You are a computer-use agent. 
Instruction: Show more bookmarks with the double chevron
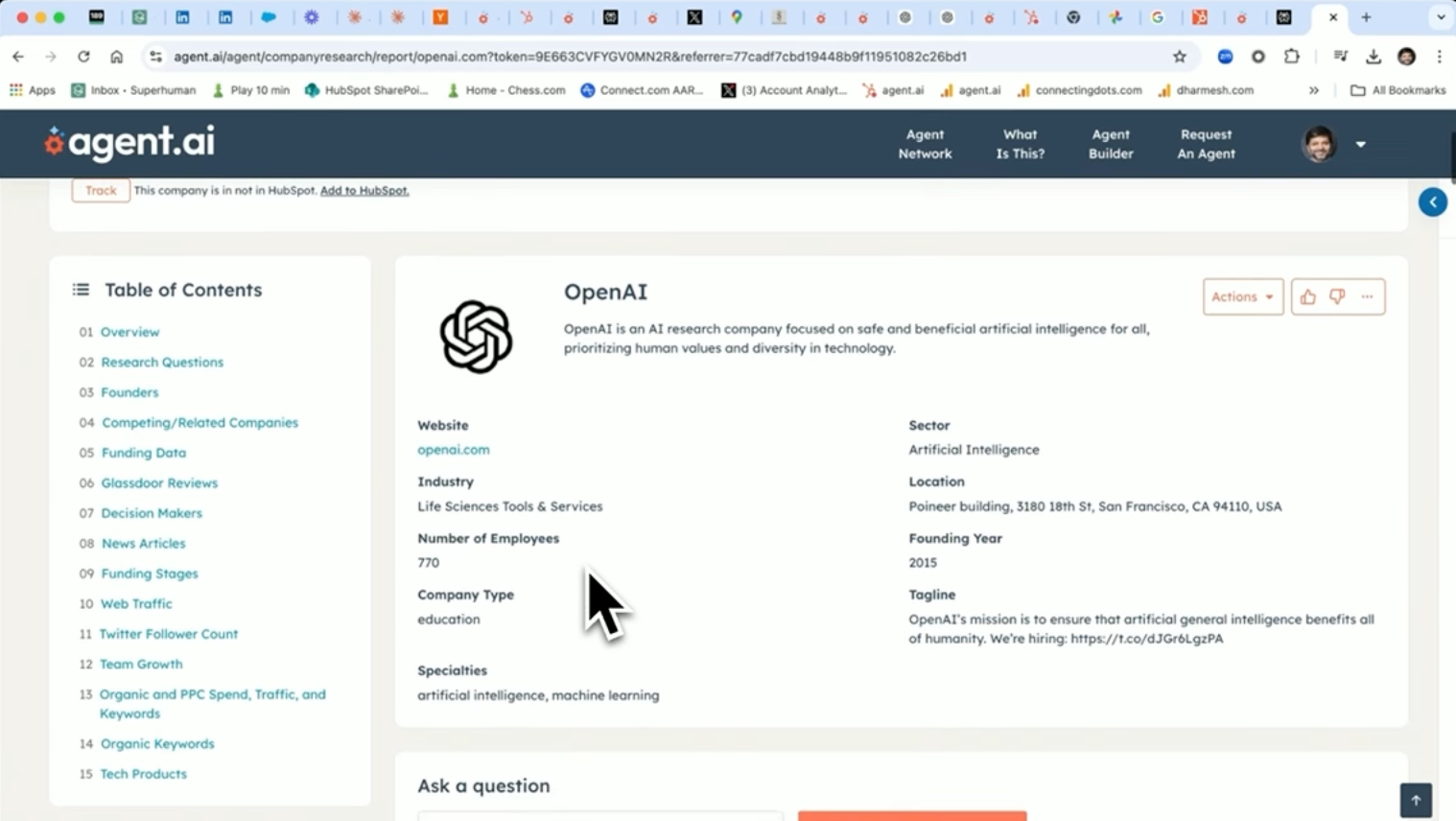tap(1314, 90)
